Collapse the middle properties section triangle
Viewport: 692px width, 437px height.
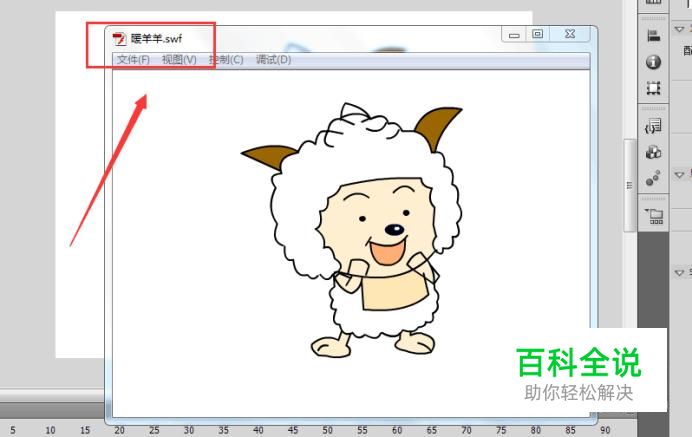(x=679, y=175)
